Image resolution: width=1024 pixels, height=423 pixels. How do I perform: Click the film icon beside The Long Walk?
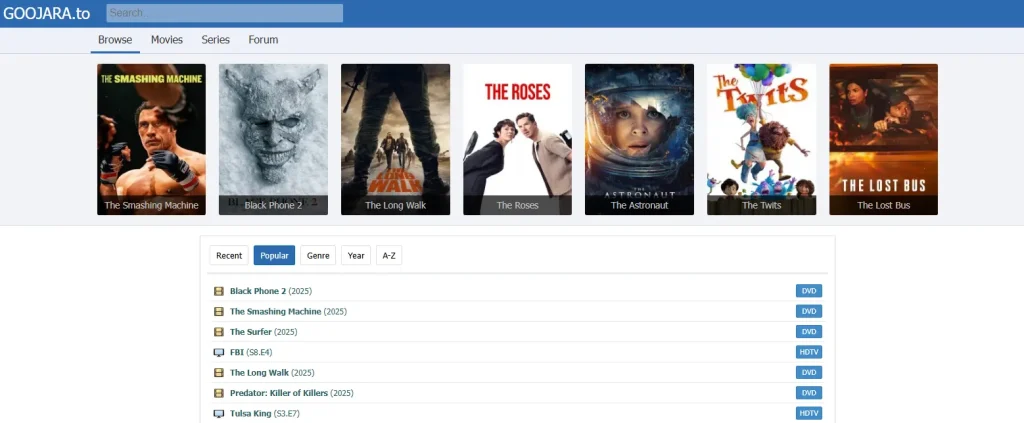pos(219,373)
